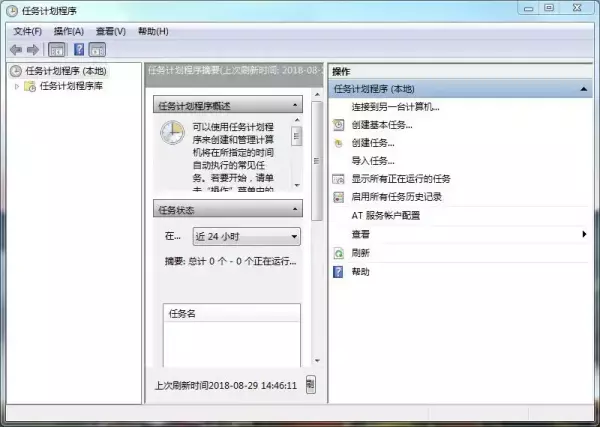The width and height of the screenshot is (600, 427).
Task: Click the 摘要: 总计 0 个 summary text
Action: click(230, 261)
